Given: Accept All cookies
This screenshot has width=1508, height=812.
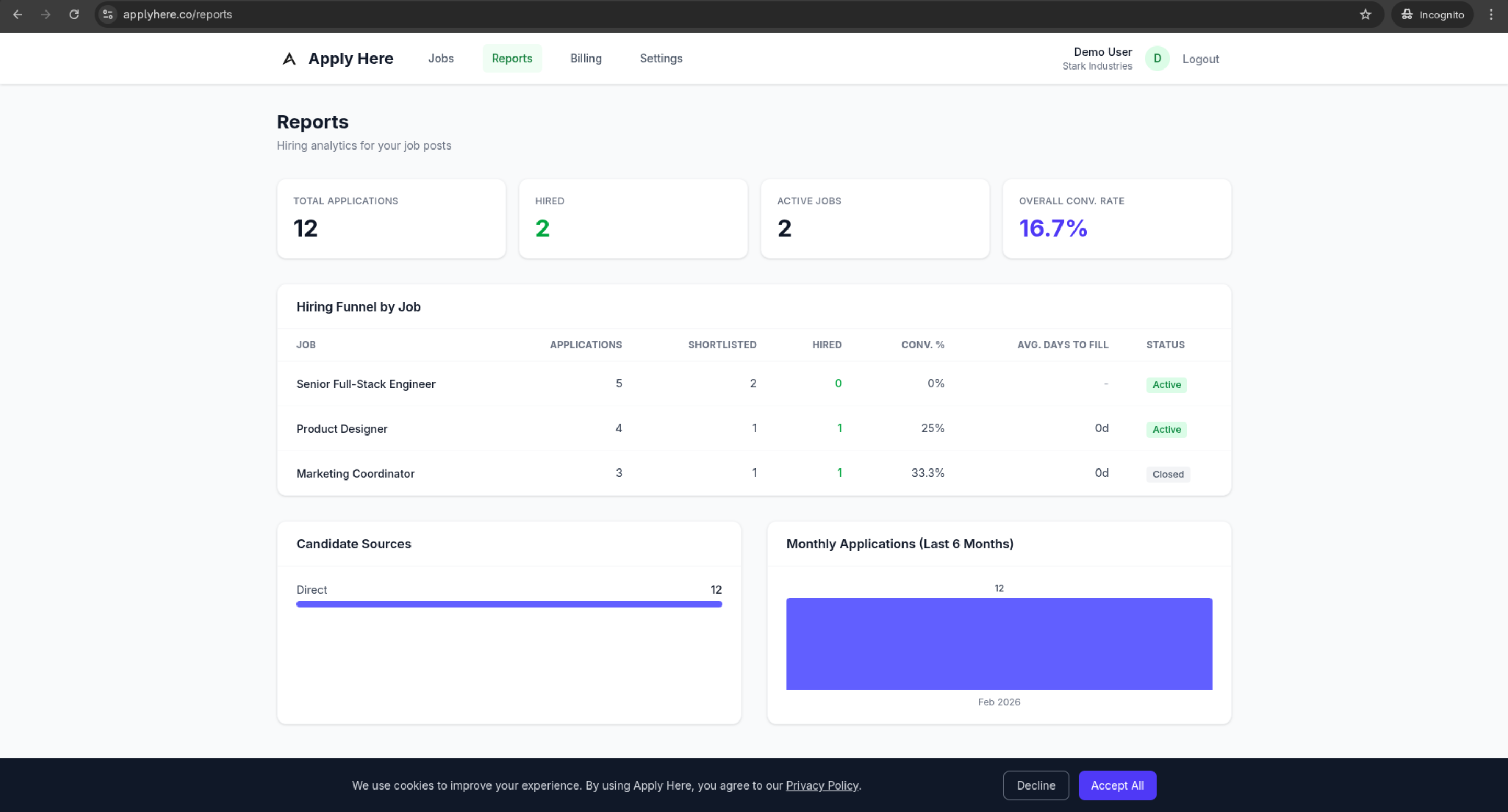Looking at the screenshot, I should coord(1117,785).
